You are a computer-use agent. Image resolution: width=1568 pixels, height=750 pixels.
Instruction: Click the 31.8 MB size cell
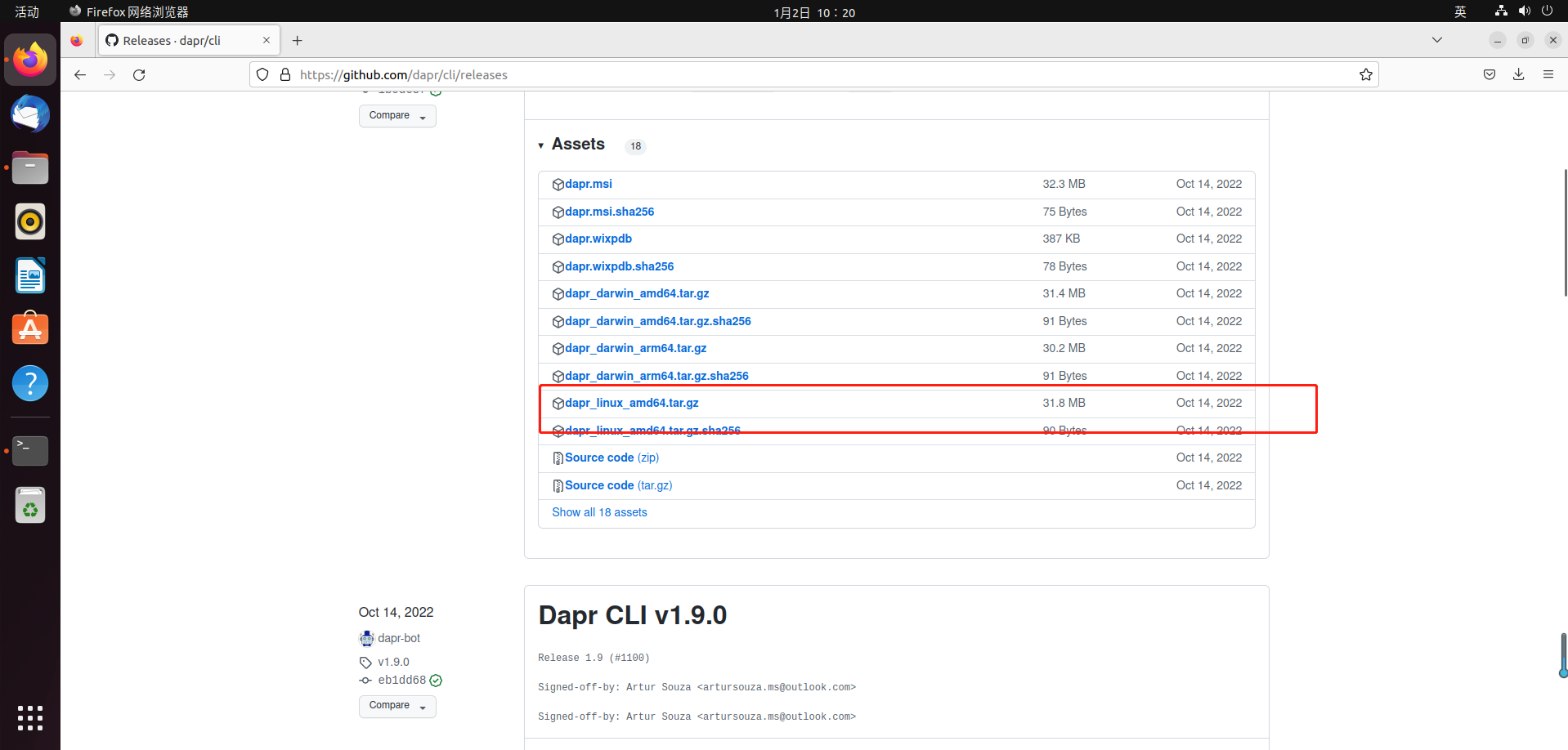(x=1064, y=403)
